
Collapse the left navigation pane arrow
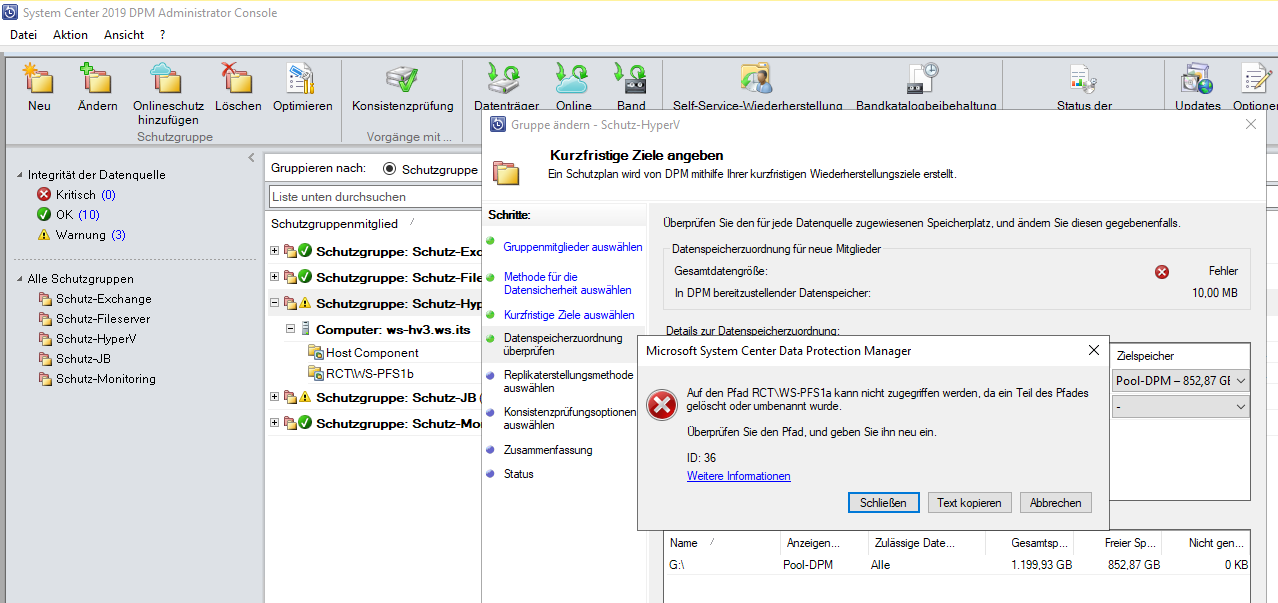point(251,158)
